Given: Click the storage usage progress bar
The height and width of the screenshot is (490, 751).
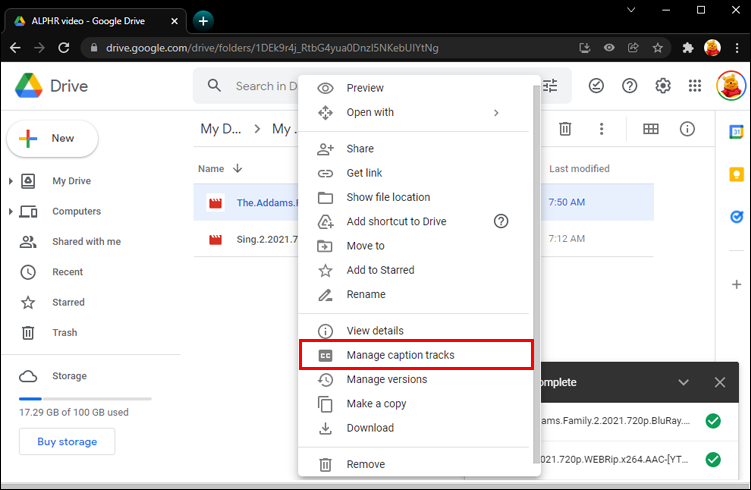Looking at the screenshot, I should [85, 399].
